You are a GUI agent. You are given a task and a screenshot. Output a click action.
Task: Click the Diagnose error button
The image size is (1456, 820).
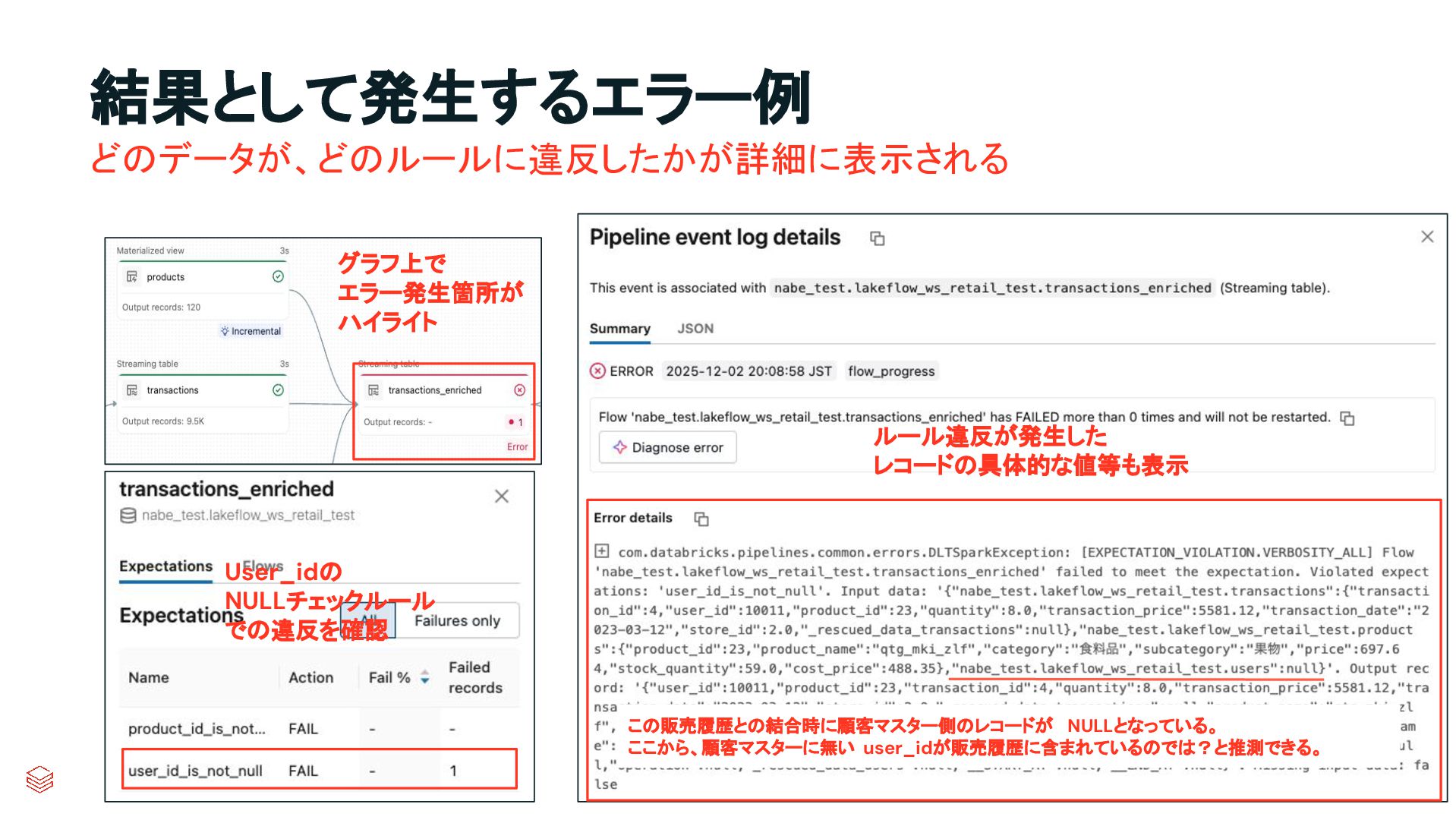pos(667,447)
